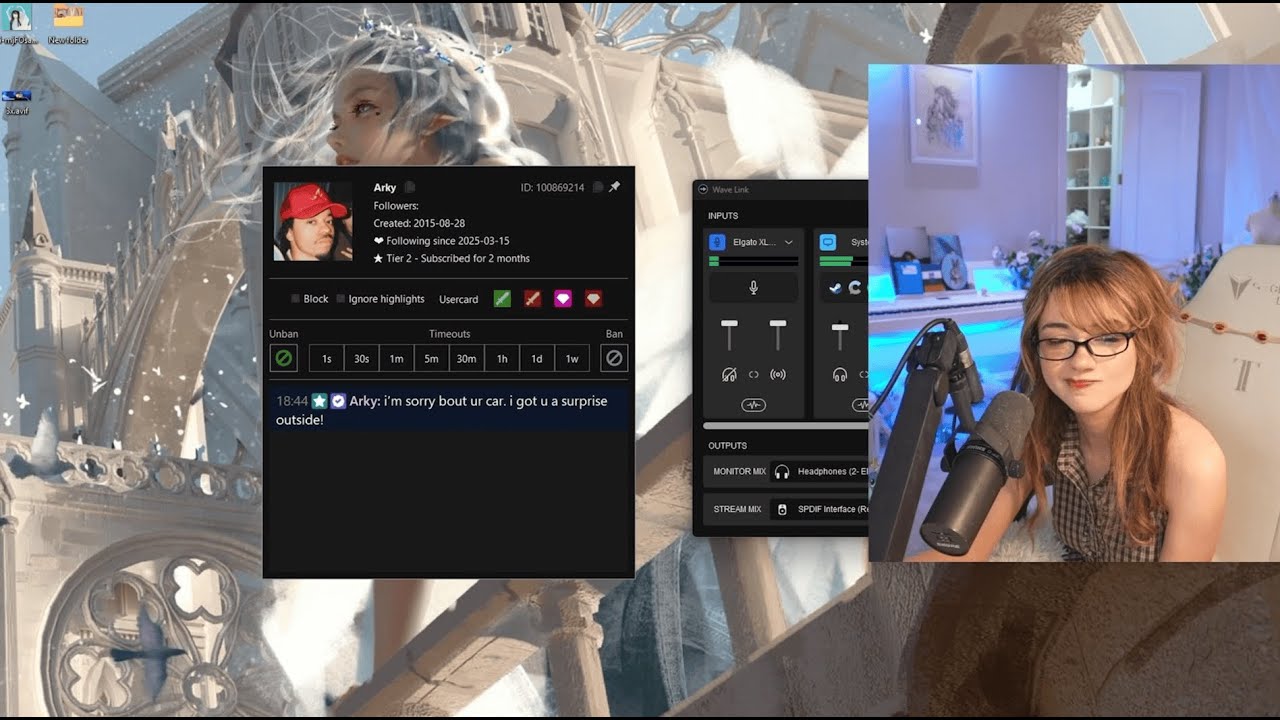The height and width of the screenshot is (720, 1280).
Task: Apply the 1s timeout
Action: (x=327, y=358)
